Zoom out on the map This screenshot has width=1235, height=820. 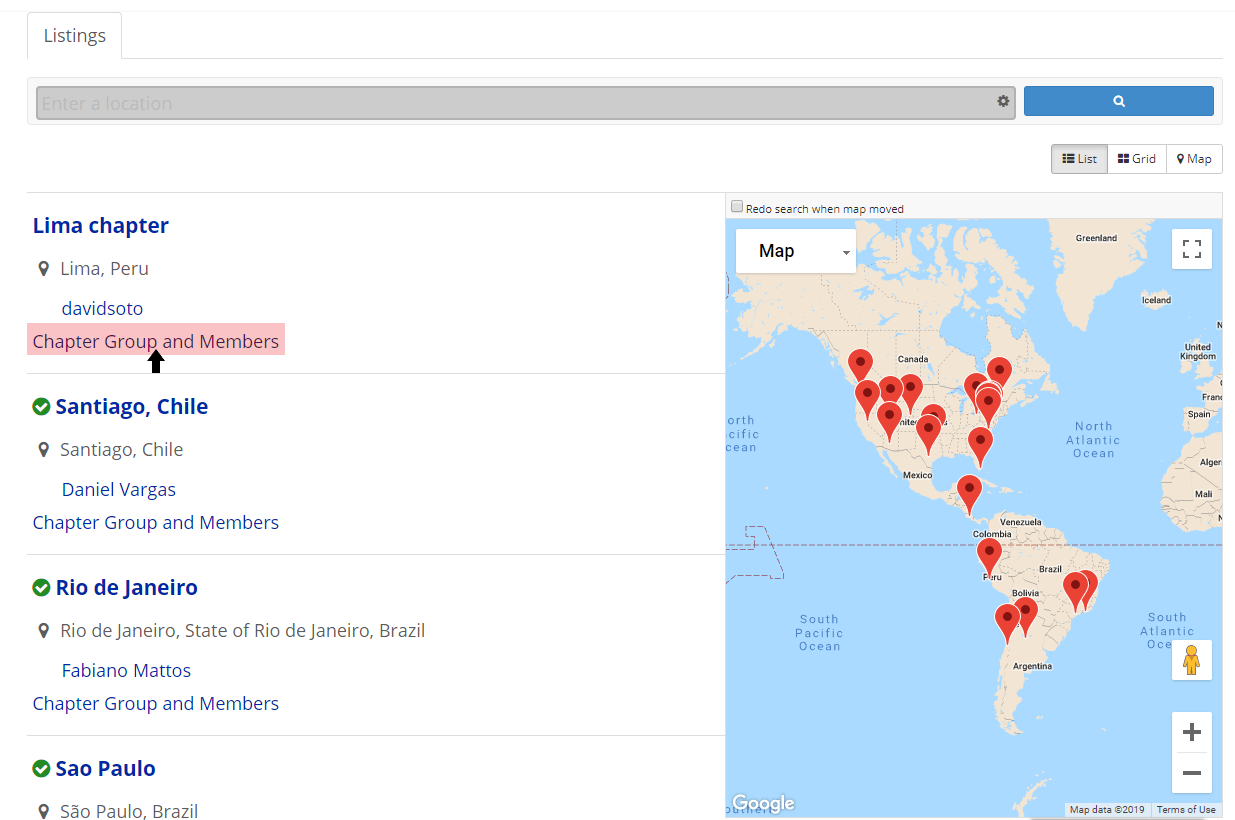1192,773
